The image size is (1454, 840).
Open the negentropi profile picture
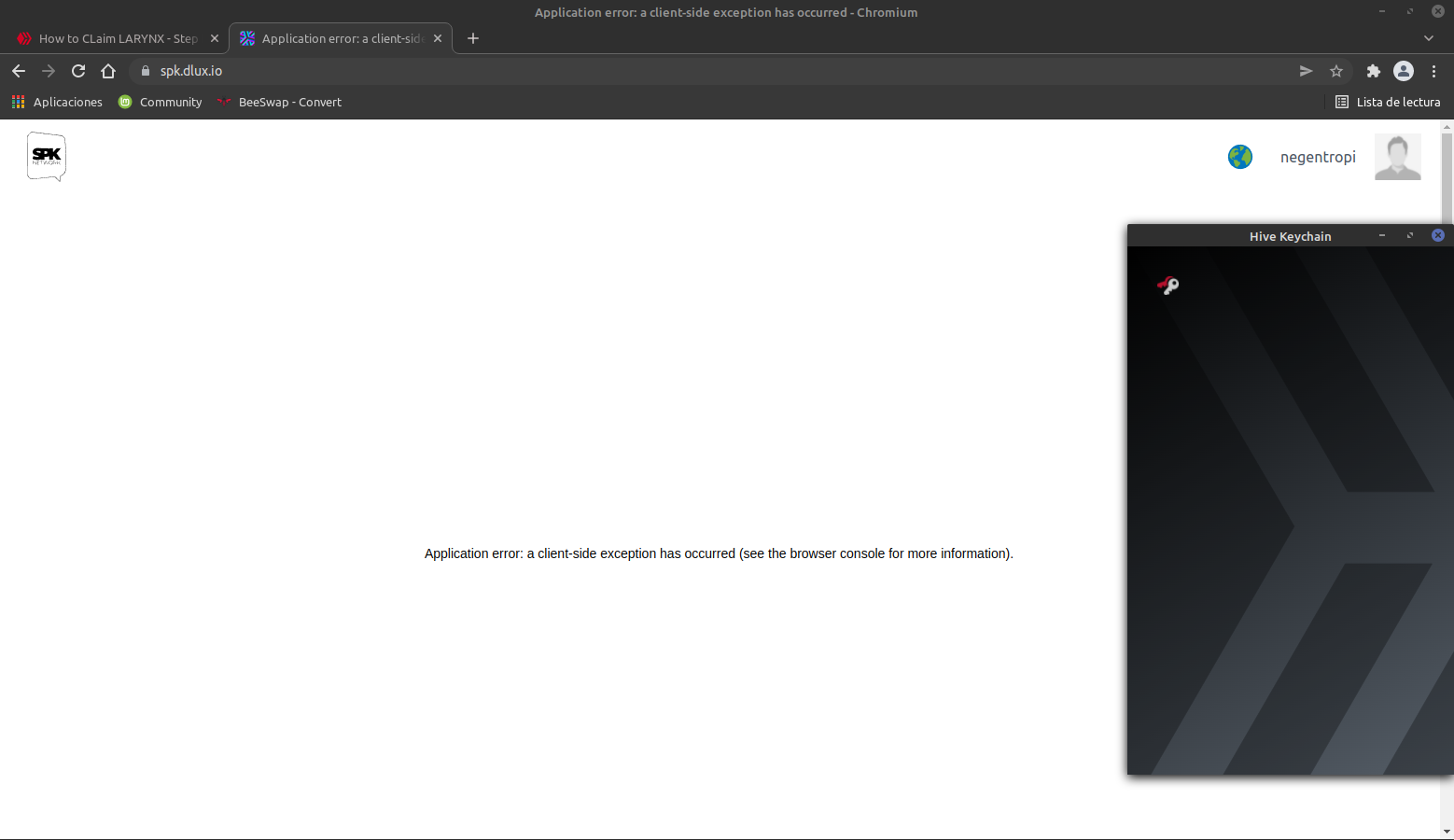click(x=1398, y=157)
